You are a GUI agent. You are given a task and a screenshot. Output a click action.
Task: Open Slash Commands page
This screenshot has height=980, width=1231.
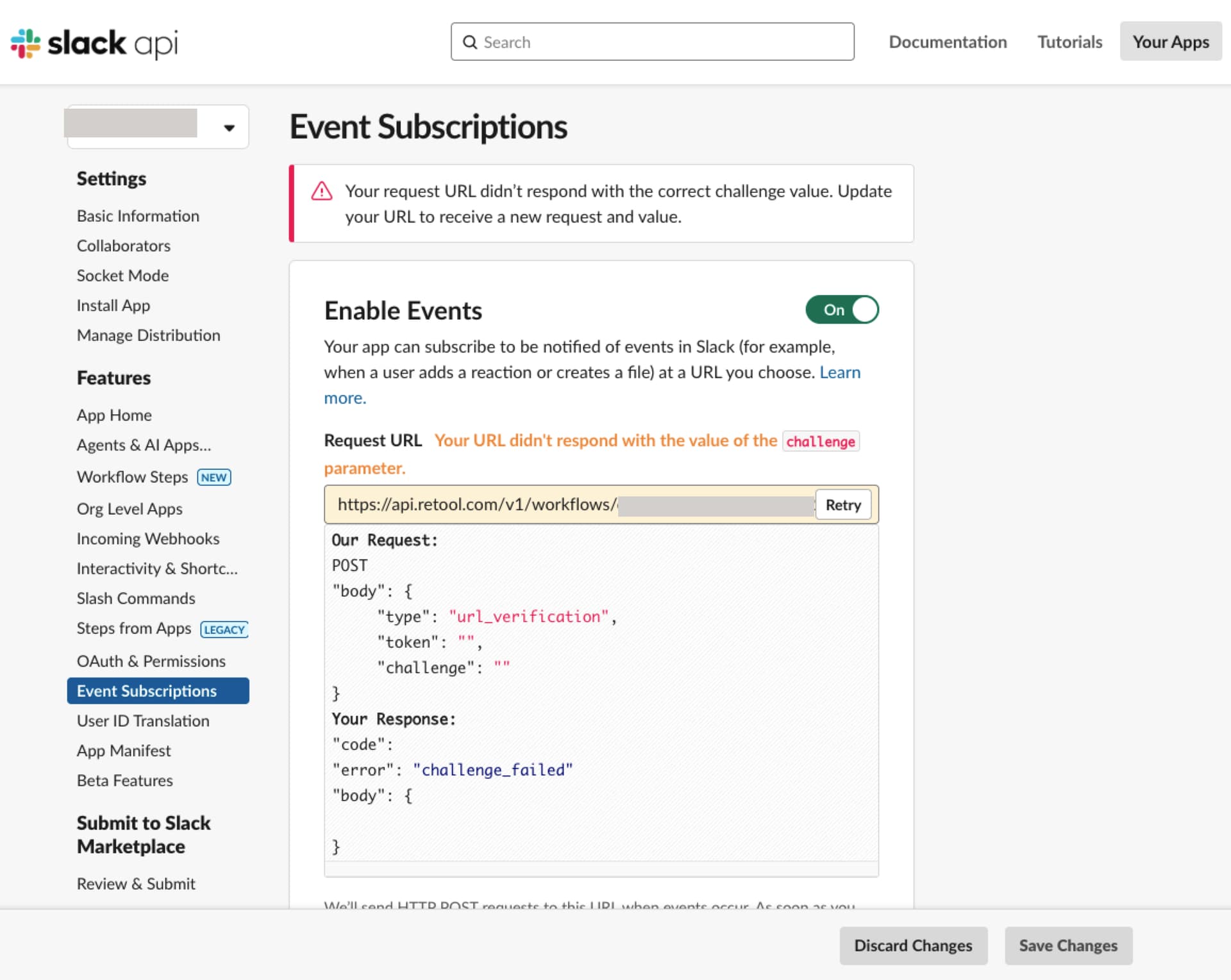(136, 599)
